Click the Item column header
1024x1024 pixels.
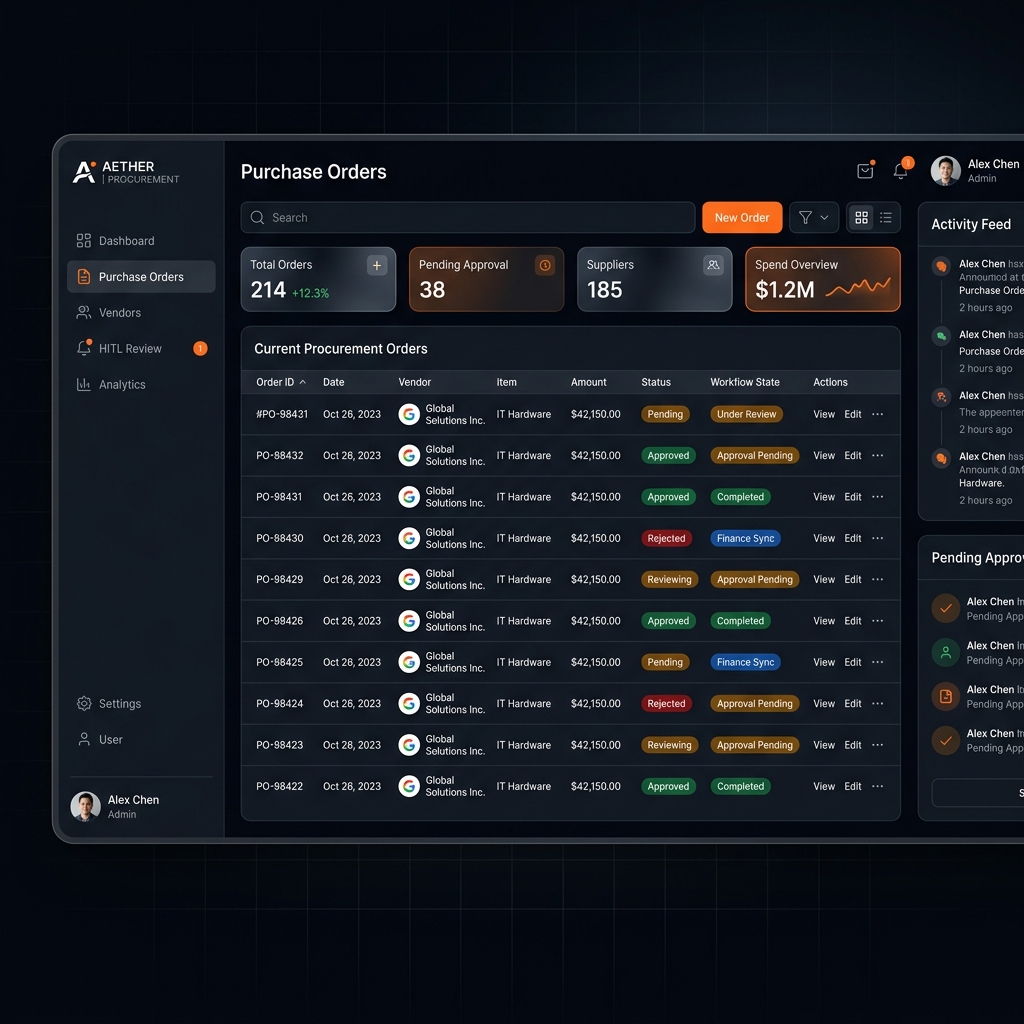coord(506,382)
